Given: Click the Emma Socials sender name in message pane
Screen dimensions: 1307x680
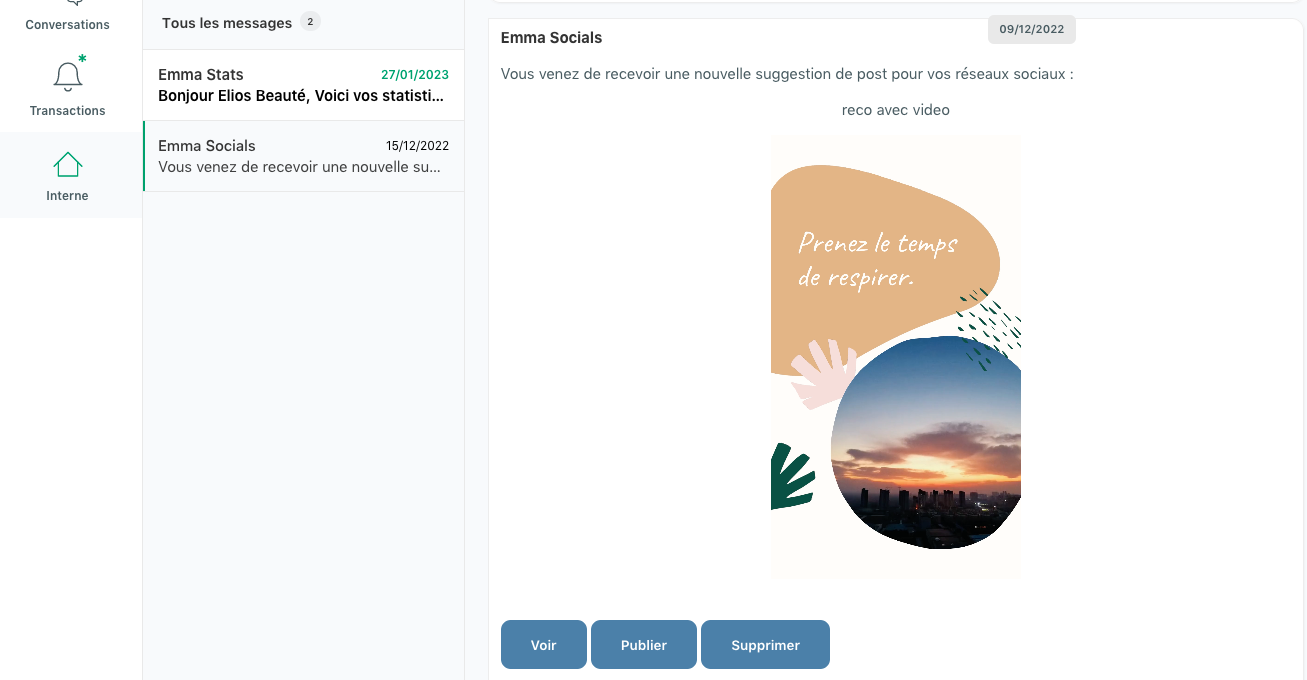Looking at the screenshot, I should point(551,38).
